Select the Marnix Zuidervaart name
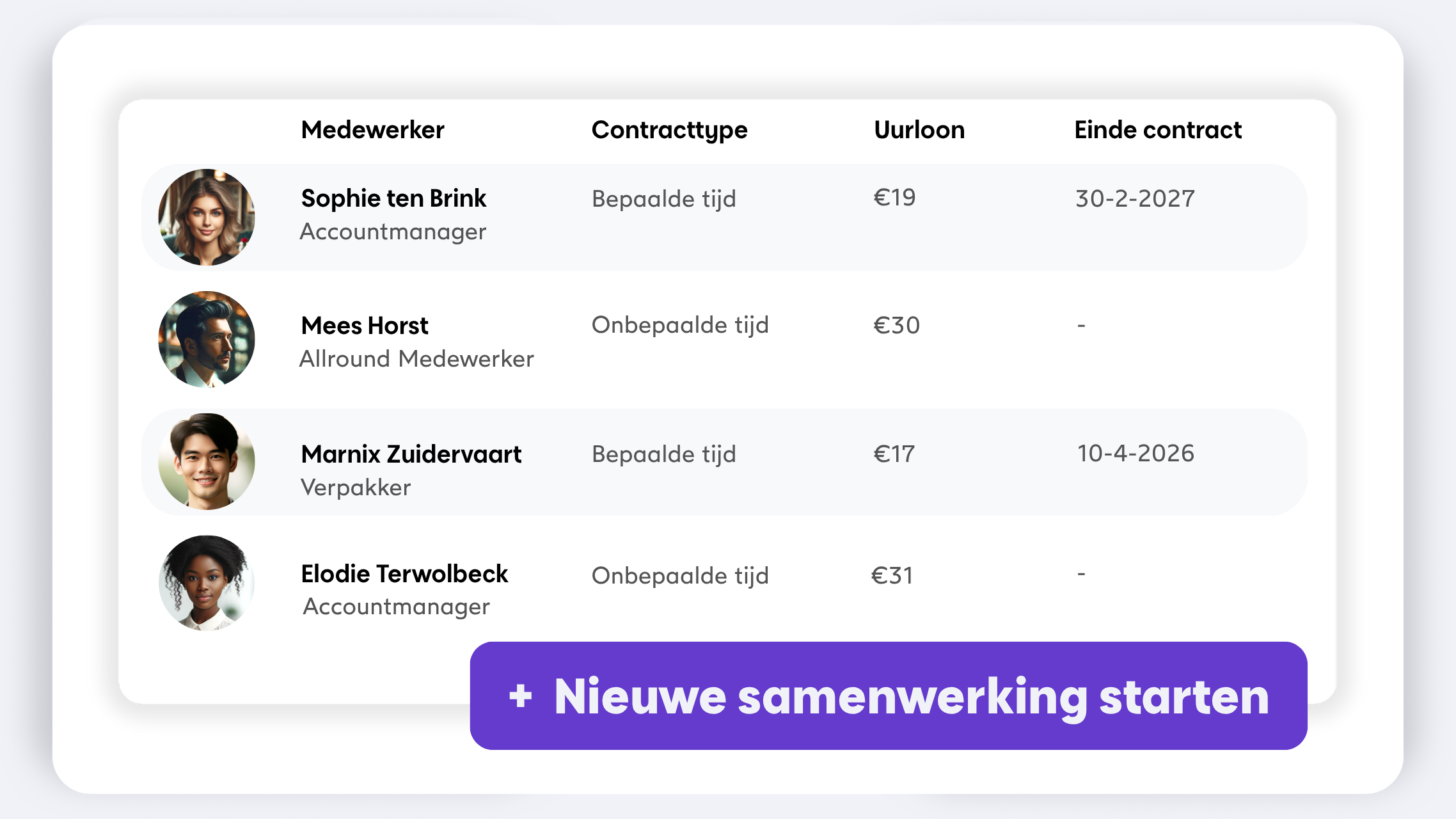The width and height of the screenshot is (1456, 819). (x=411, y=454)
